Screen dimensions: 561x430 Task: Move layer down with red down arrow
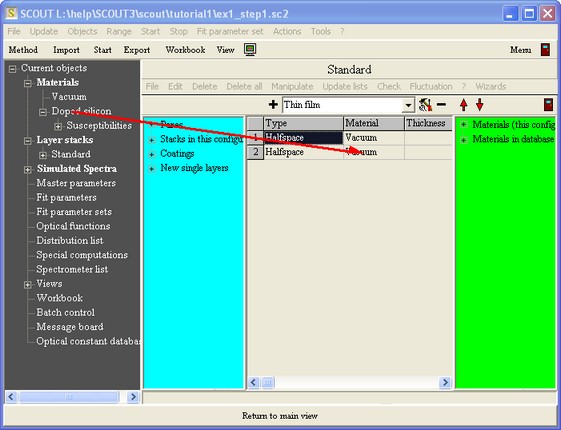[479, 105]
